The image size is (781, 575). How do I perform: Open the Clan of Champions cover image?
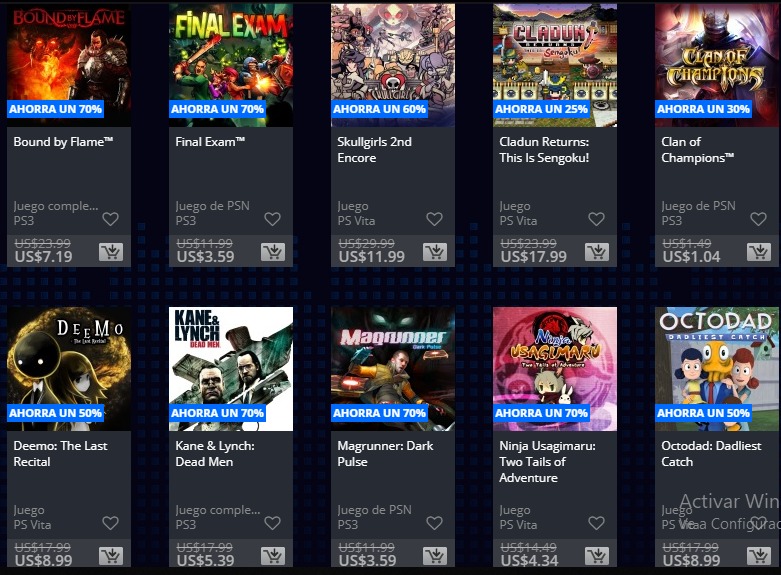[717, 65]
